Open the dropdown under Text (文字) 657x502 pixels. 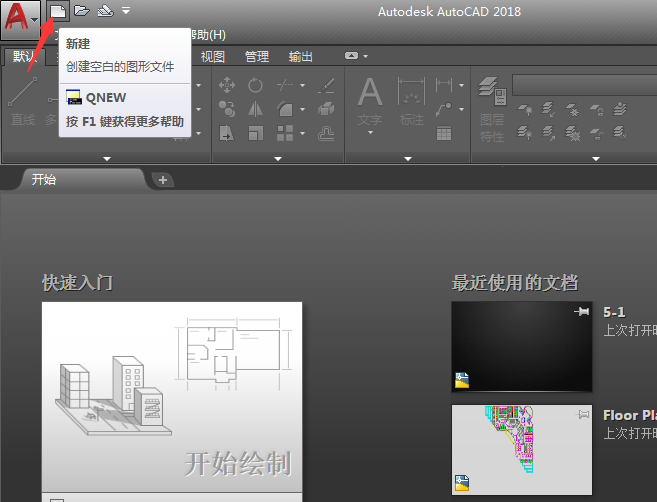tap(370, 133)
